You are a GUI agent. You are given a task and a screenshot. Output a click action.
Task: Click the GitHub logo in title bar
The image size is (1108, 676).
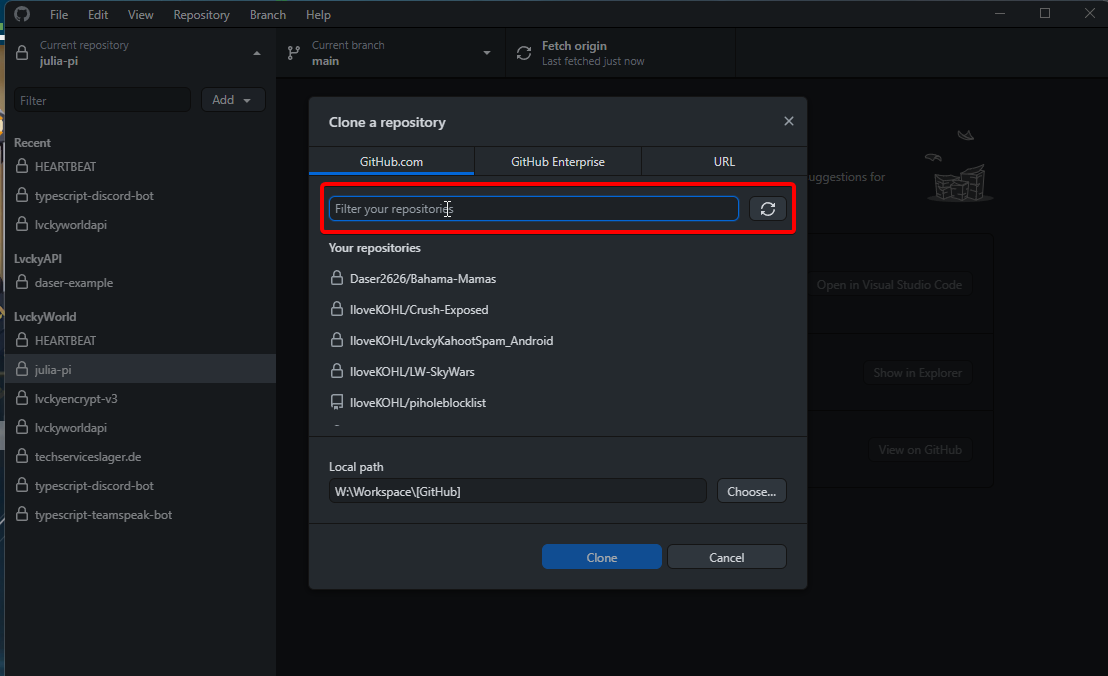[x=22, y=15]
